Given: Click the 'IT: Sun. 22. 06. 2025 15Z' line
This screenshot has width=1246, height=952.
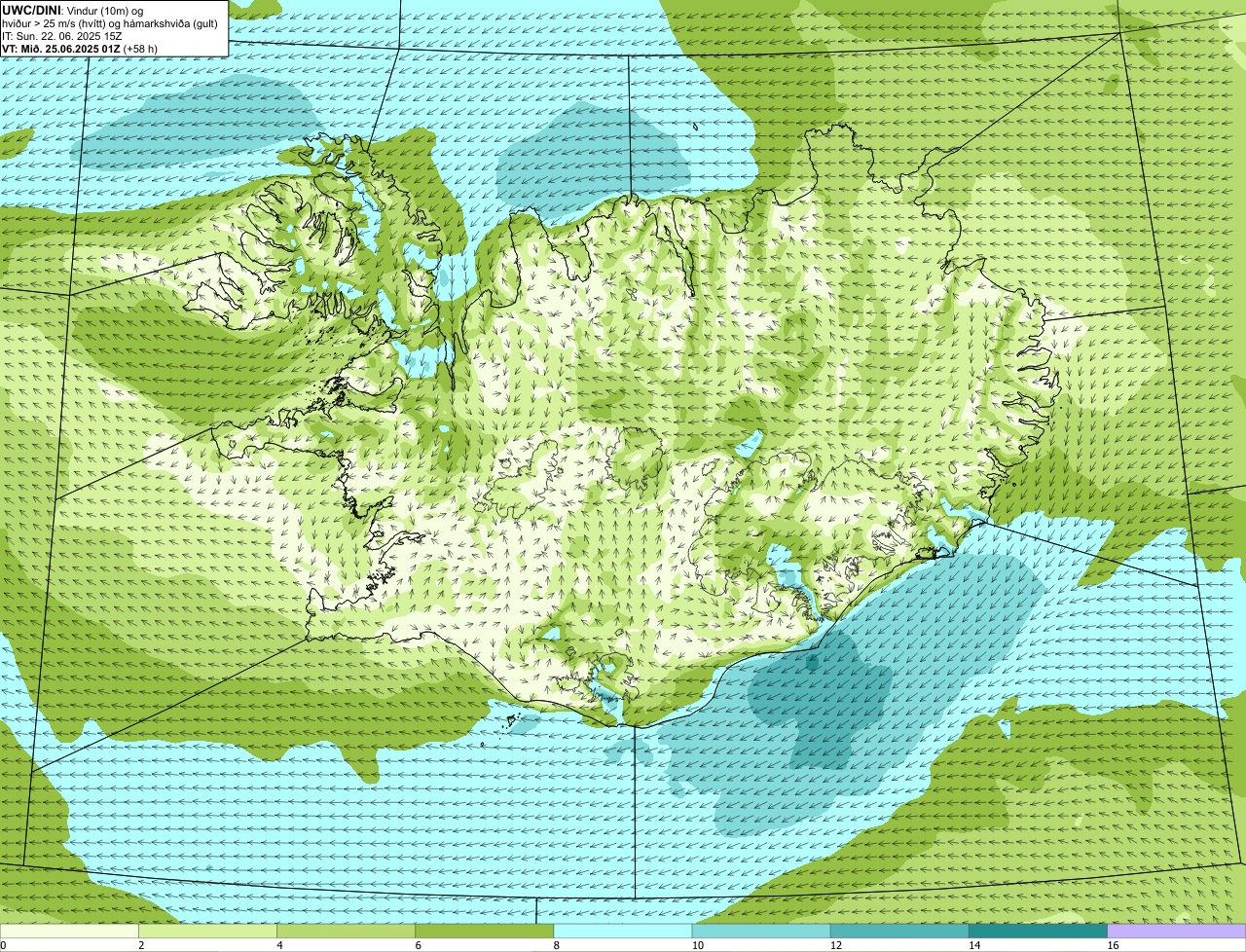Looking at the screenshot, I should (62, 35).
